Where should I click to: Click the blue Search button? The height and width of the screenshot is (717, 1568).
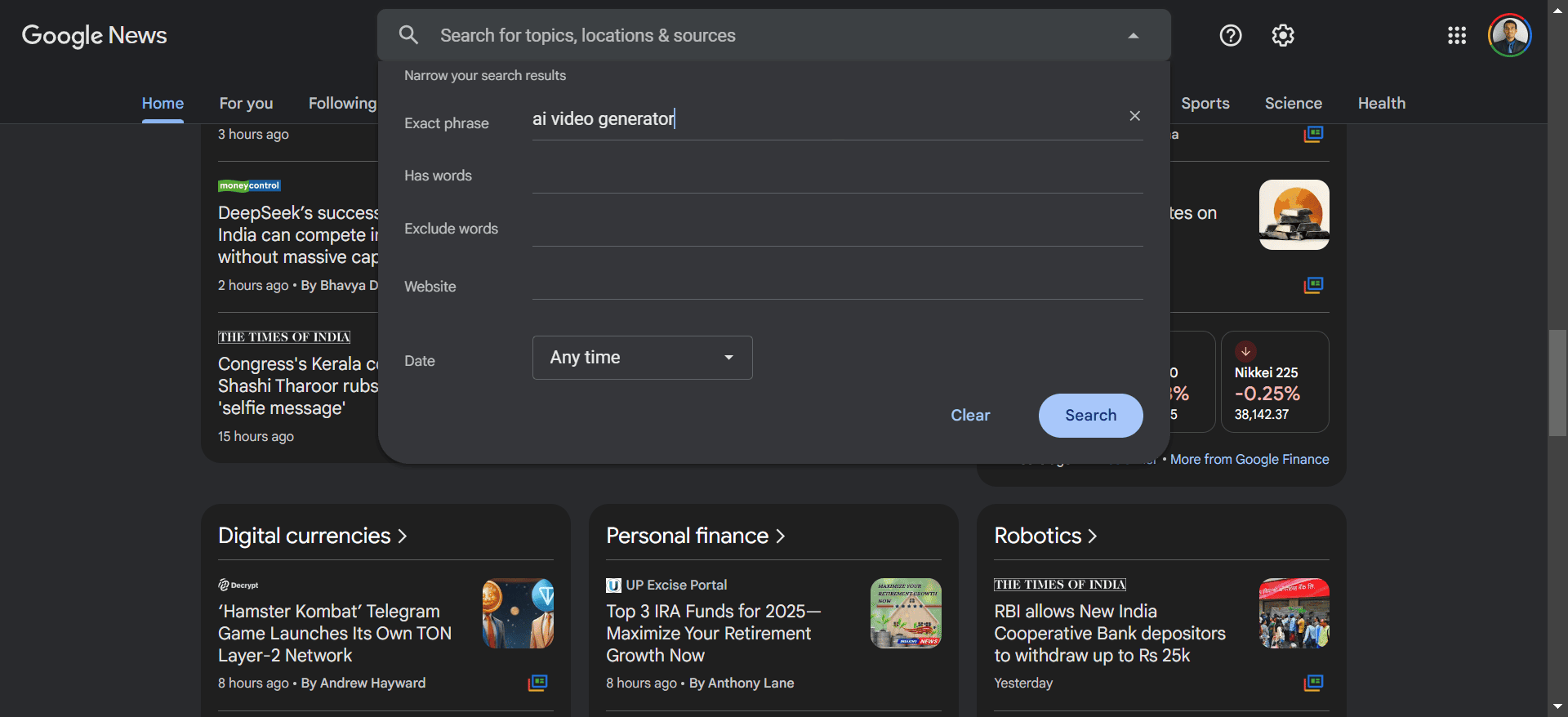(1090, 416)
